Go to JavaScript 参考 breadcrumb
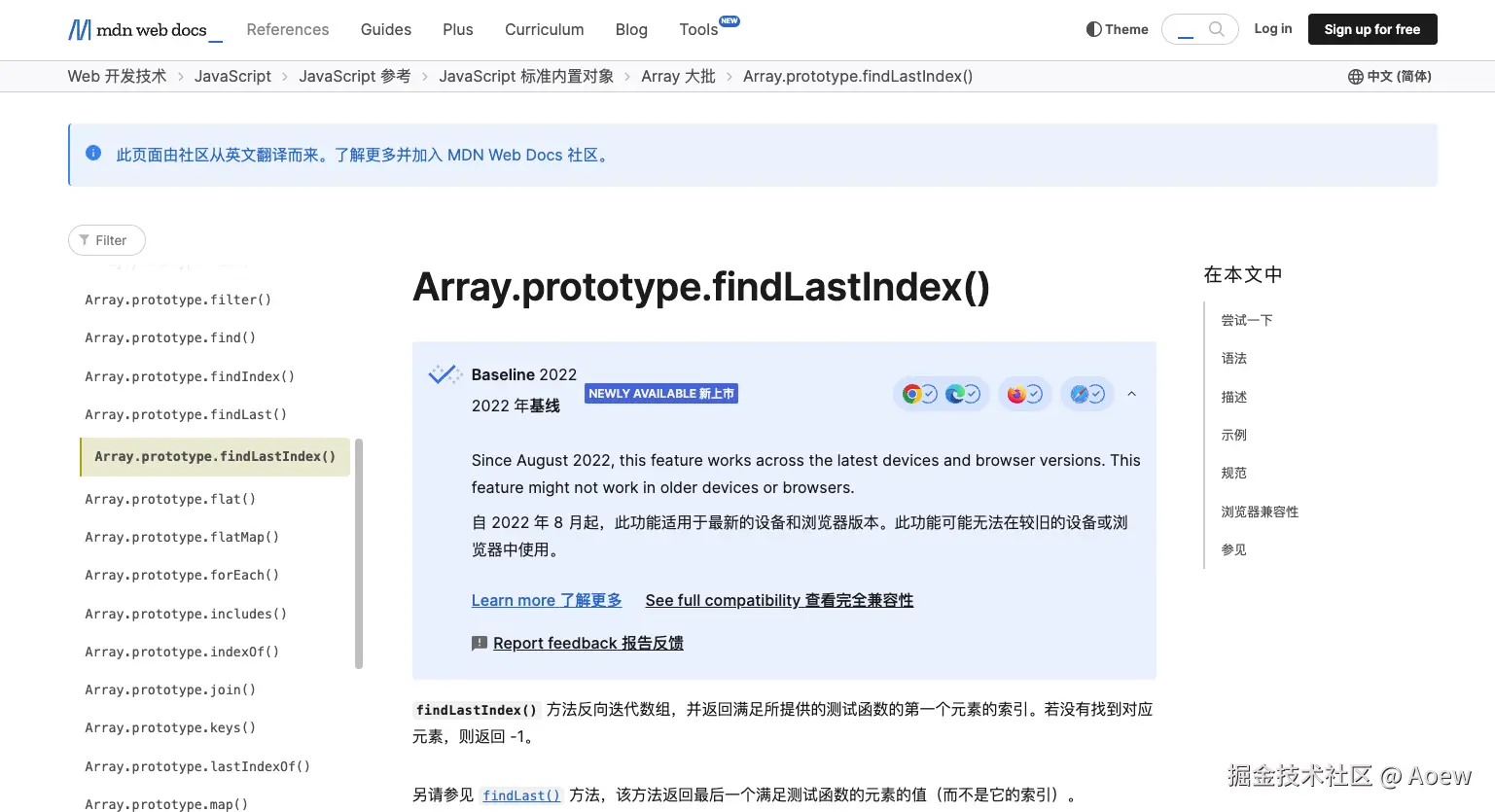The height and width of the screenshot is (812, 1495). pyautogui.click(x=355, y=76)
